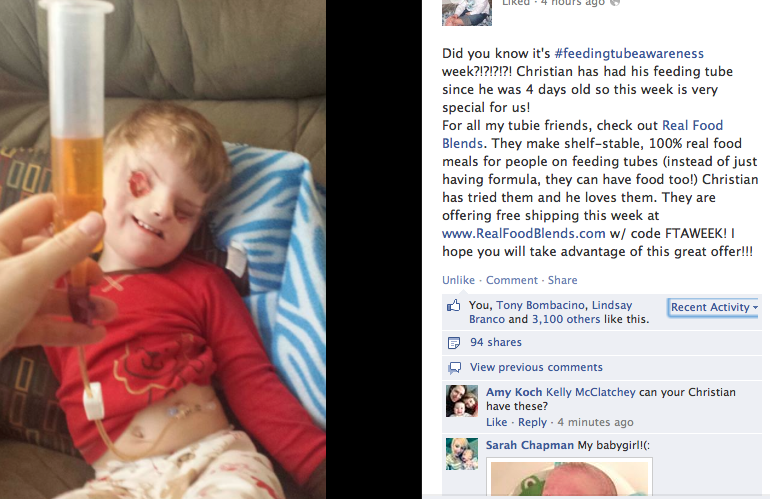
Task: Visit www.RealFoodBlends.com link
Action: 523,233
